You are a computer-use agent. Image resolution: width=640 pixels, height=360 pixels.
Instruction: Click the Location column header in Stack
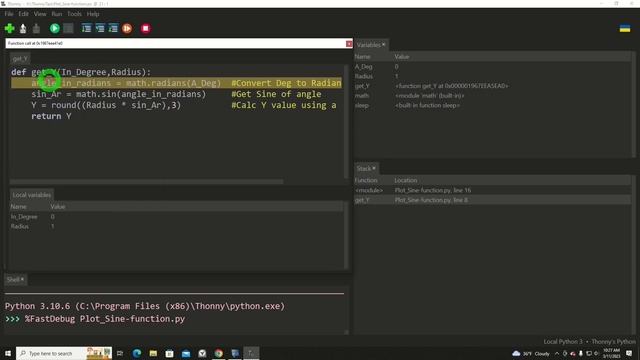click(406, 180)
